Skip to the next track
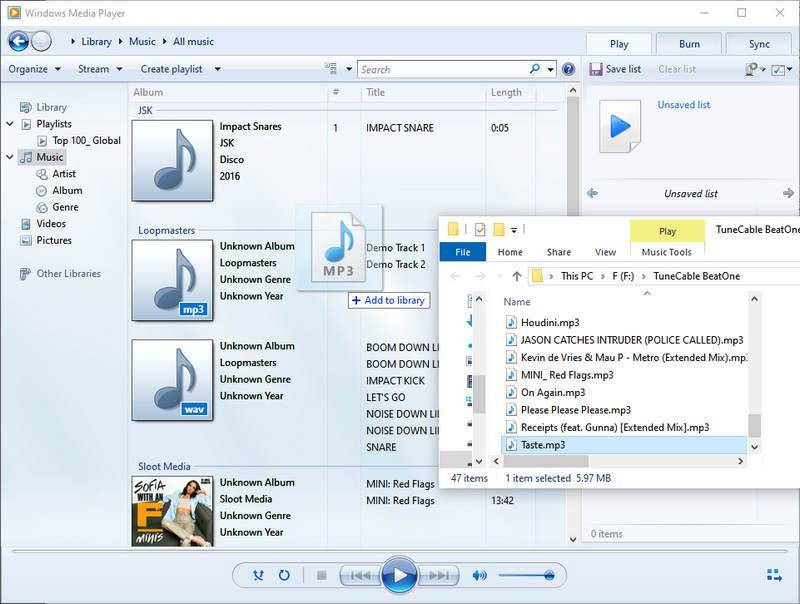Viewport: 800px width, 604px height. pyautogui.click(x=438, y=575)
